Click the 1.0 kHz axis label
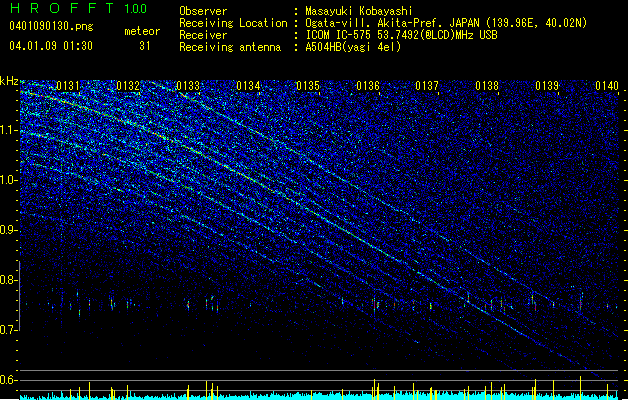 click(9, 180)
